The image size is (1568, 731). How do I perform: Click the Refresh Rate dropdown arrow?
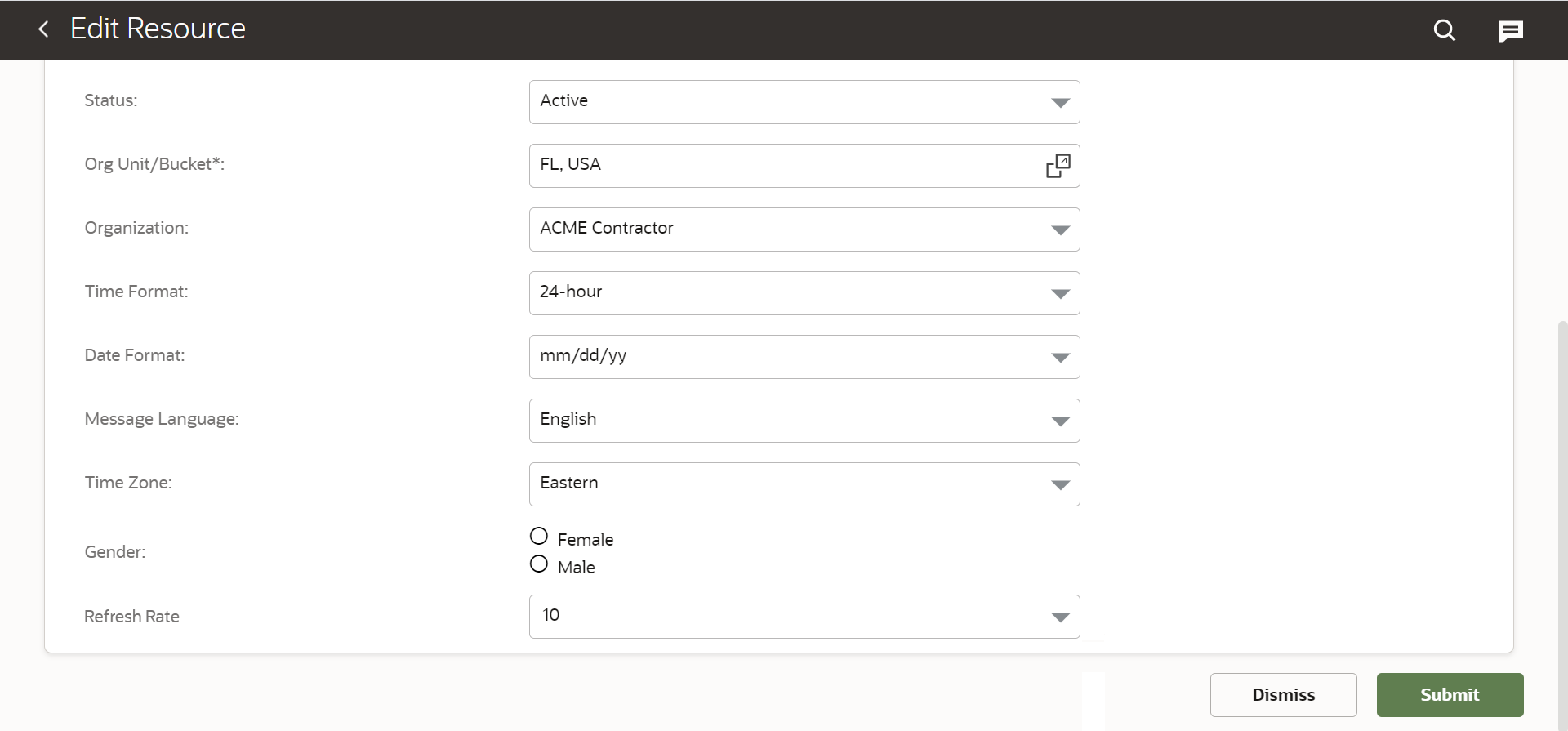click(1060, 617)
